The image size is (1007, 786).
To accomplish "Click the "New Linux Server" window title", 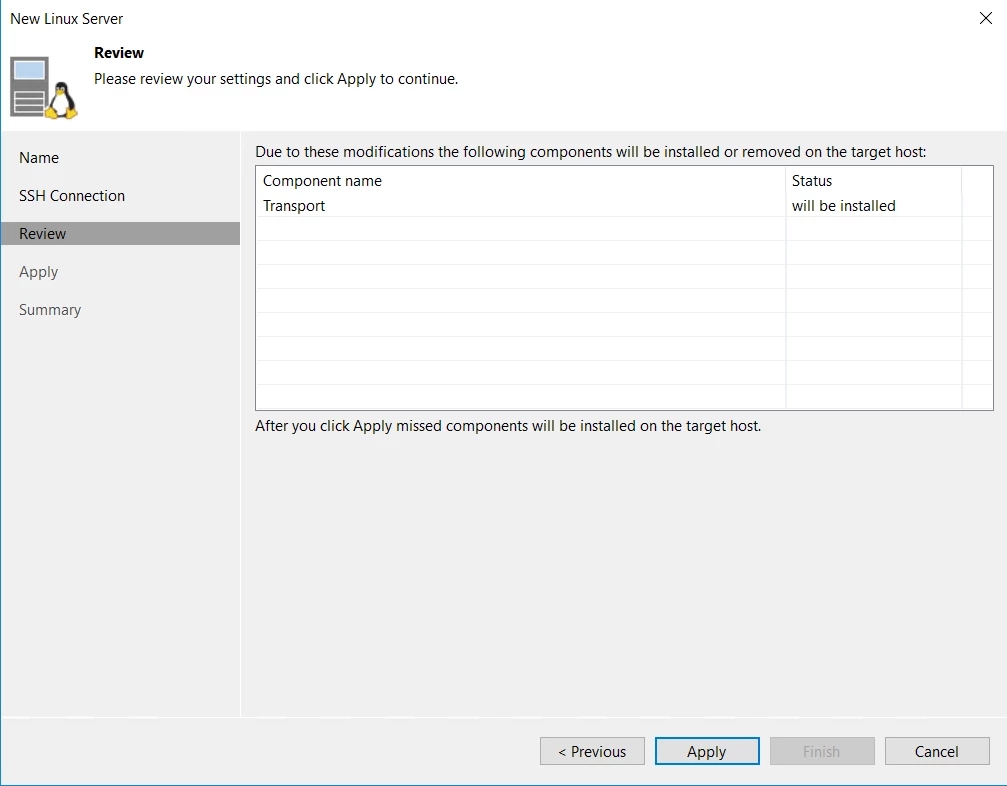I will [x=67, y=19].
